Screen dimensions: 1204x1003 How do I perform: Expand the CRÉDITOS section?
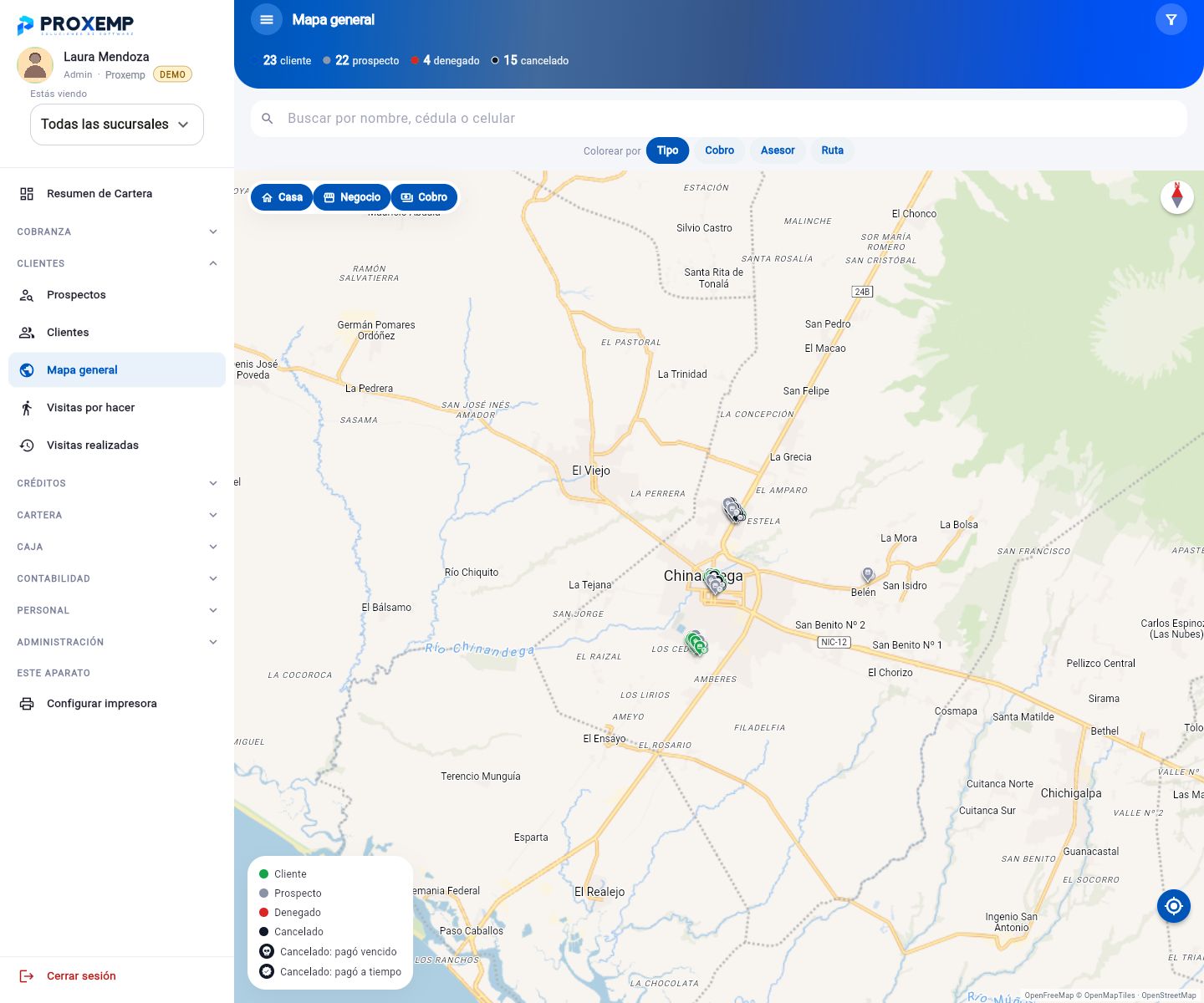click(117, 483)
